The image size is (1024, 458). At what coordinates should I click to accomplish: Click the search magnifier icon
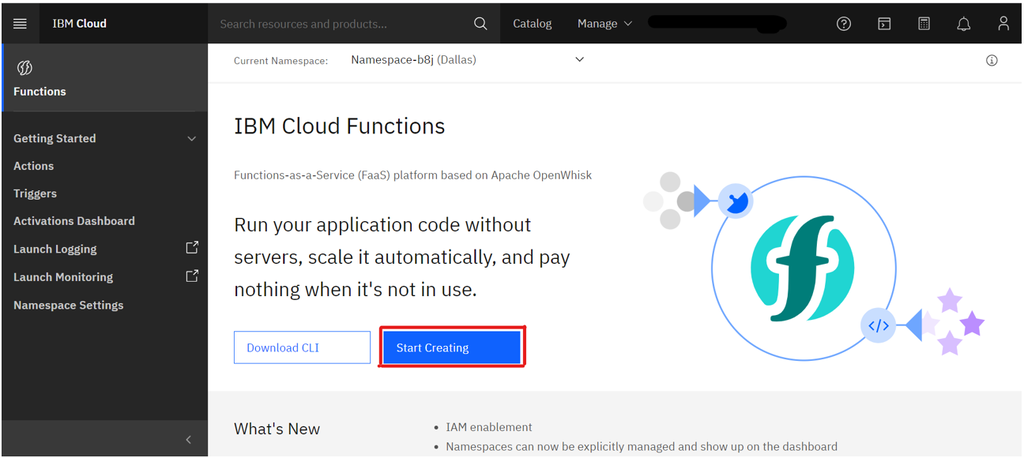480,24
